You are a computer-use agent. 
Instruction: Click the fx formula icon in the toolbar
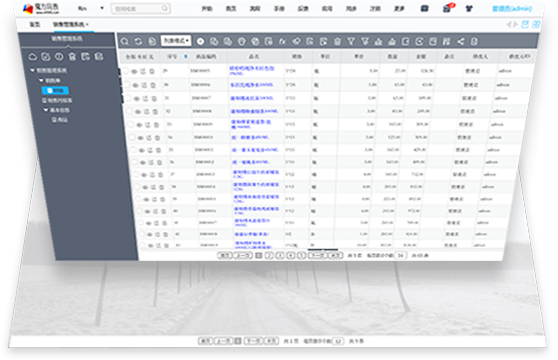[x=282, y=42]
